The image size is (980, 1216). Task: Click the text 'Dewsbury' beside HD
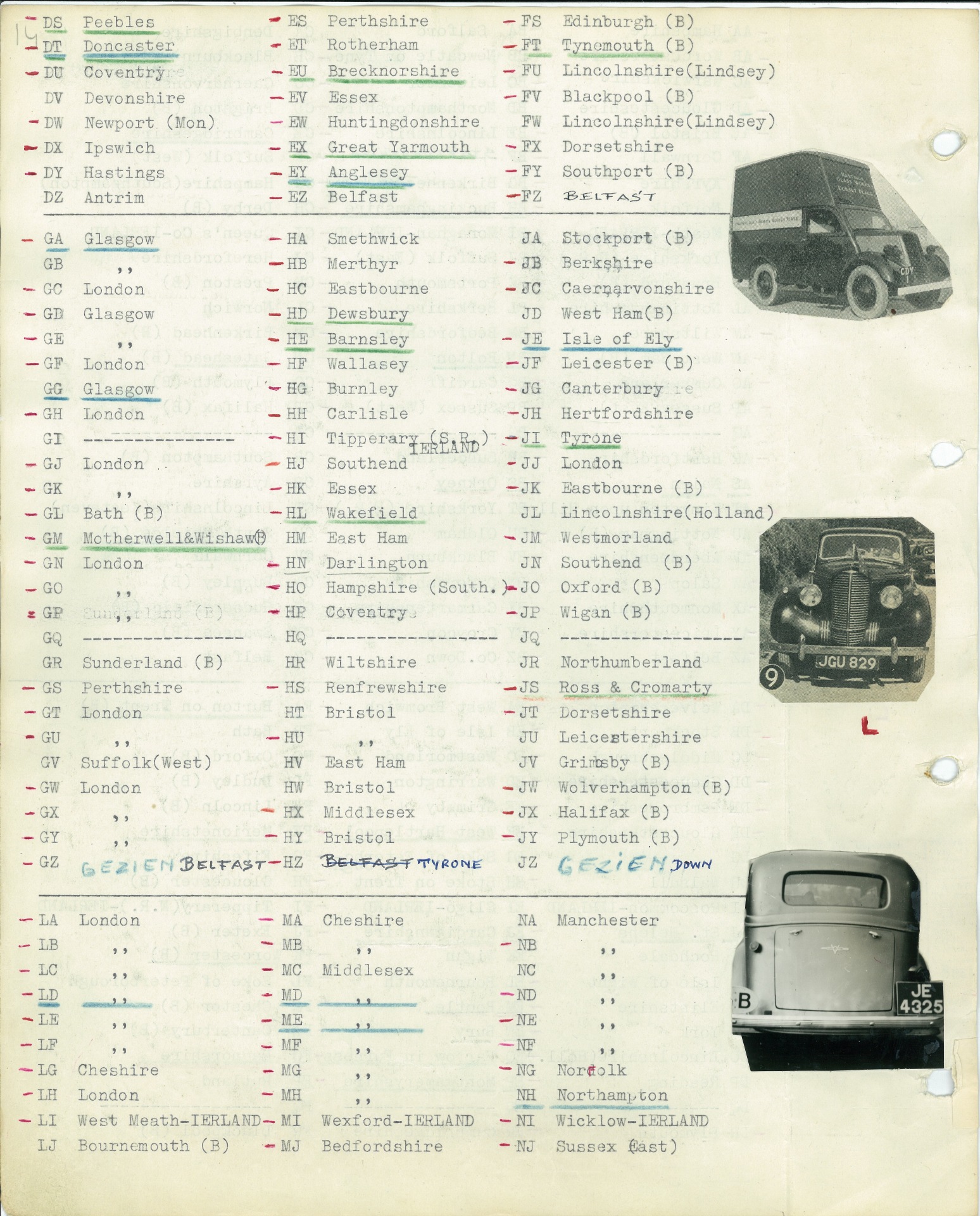click(367, 313)
